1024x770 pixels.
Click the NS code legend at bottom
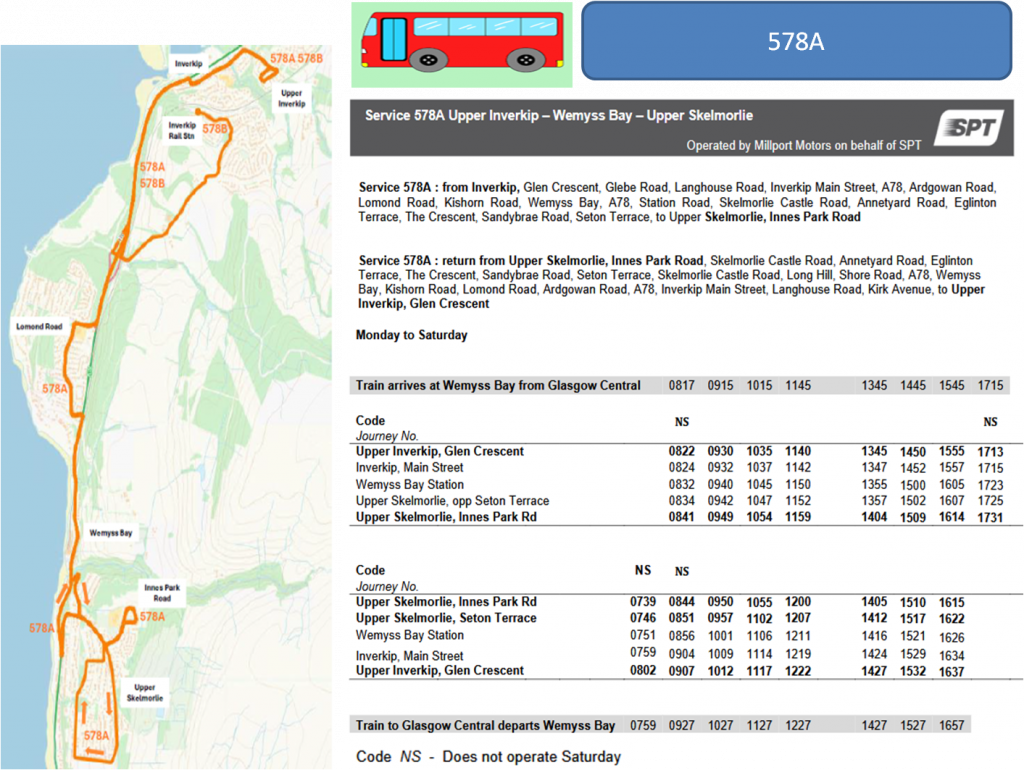488,757
